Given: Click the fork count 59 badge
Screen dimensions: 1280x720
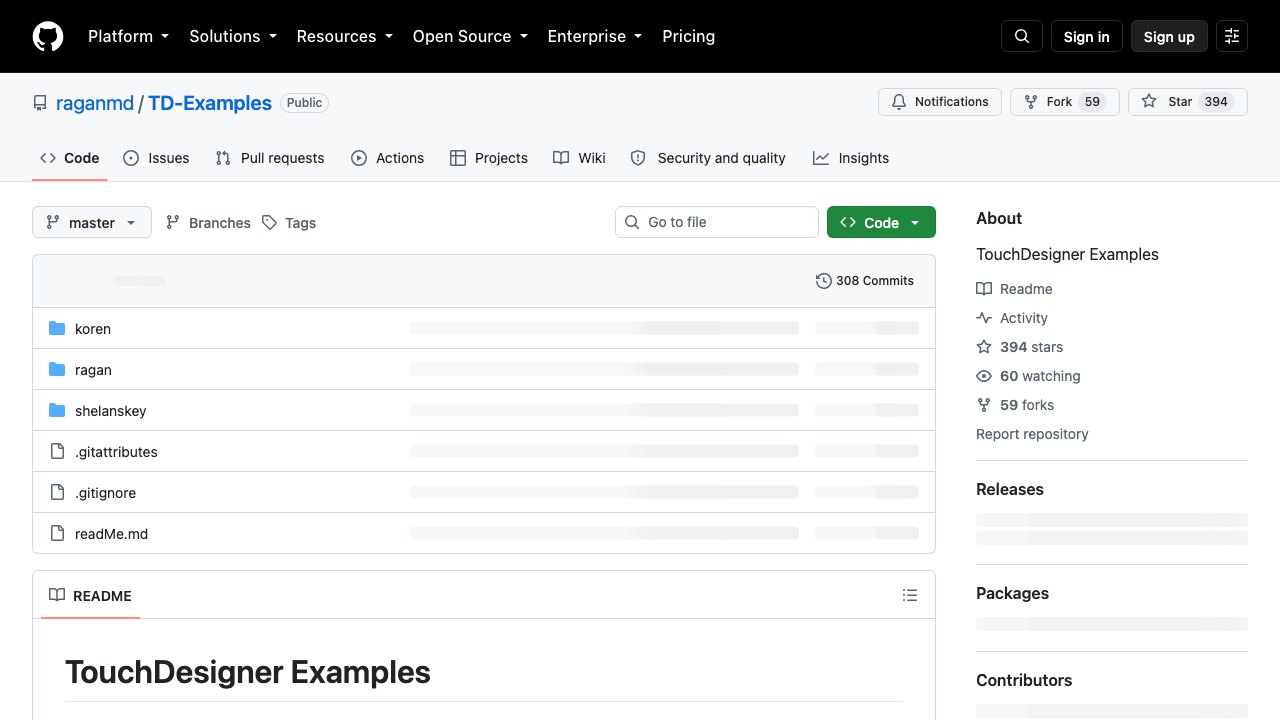Looking at the screenshot, I should [x=1093, y=102].
